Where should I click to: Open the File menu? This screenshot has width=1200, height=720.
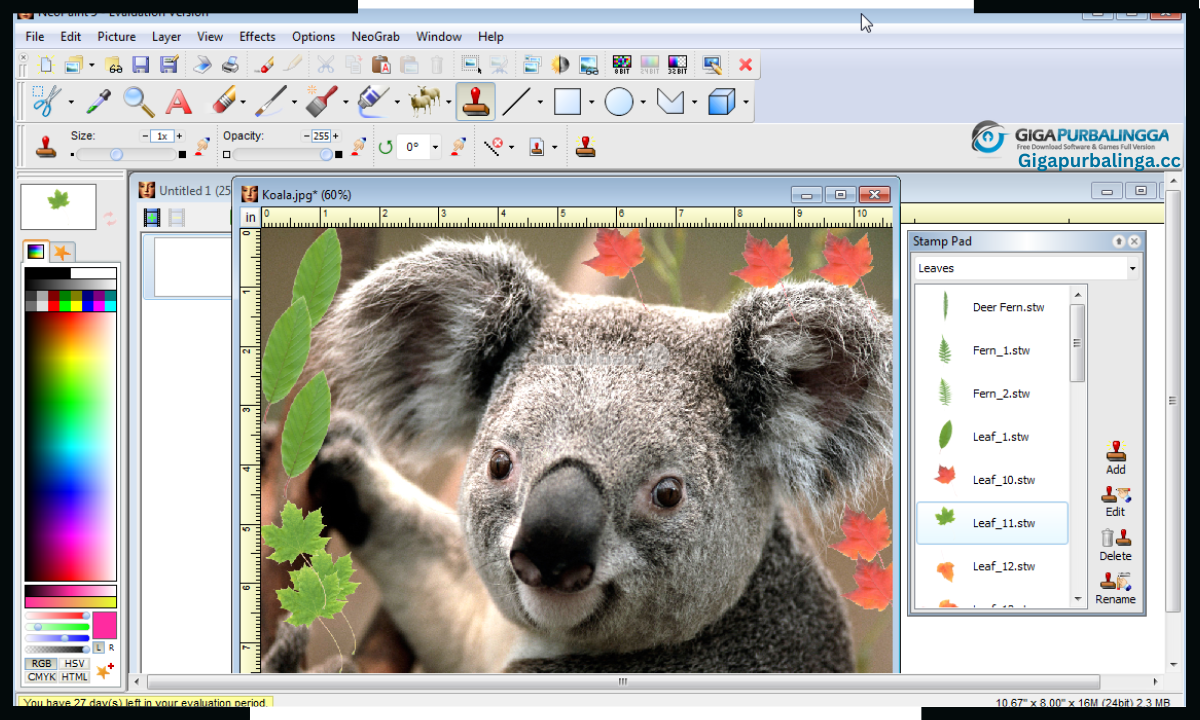click(x=35, y=36)
